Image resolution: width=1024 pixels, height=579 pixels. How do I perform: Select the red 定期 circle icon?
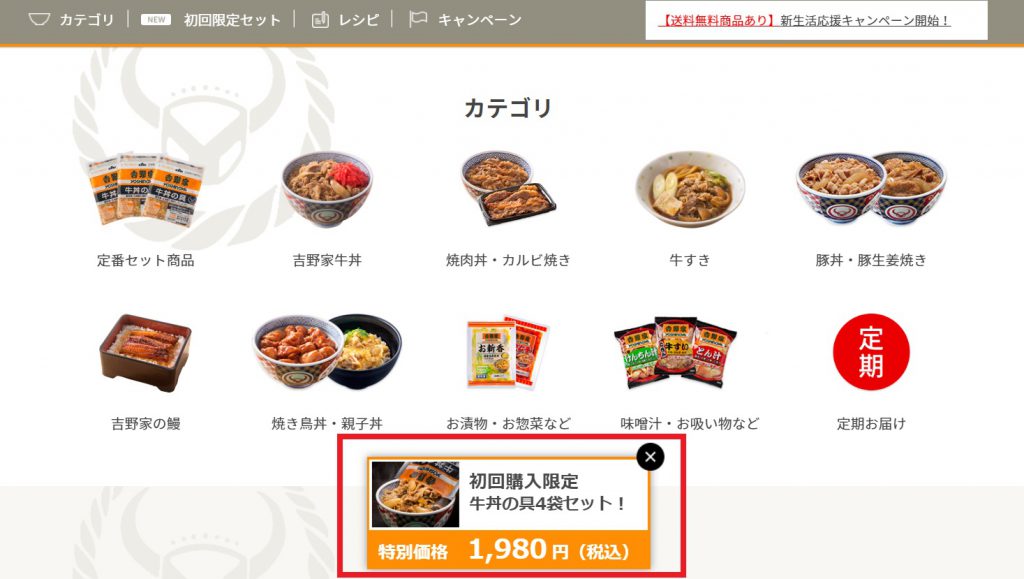pos(871,352)
